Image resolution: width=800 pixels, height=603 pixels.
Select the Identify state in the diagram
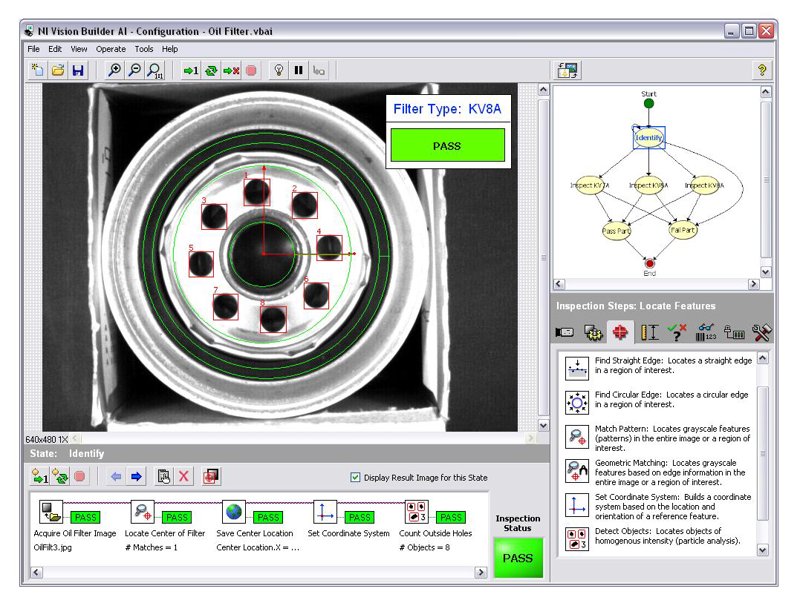coord(648,138)
